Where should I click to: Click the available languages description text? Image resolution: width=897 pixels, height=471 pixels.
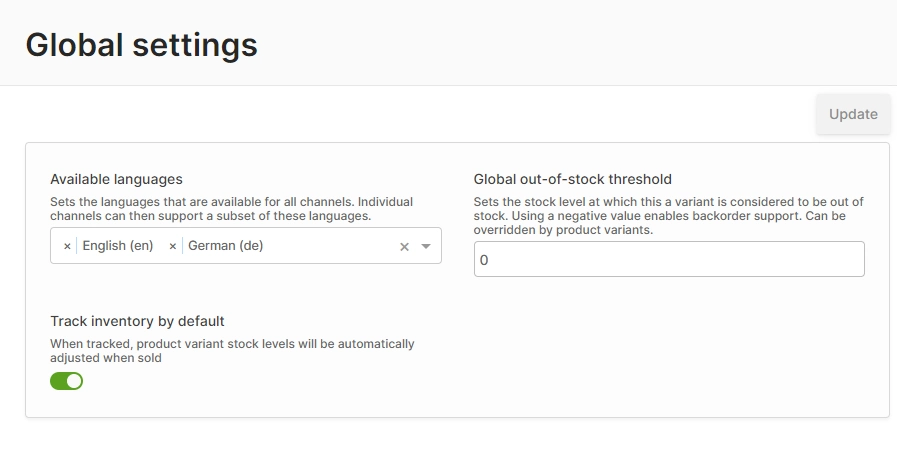(x=231, y=209)
